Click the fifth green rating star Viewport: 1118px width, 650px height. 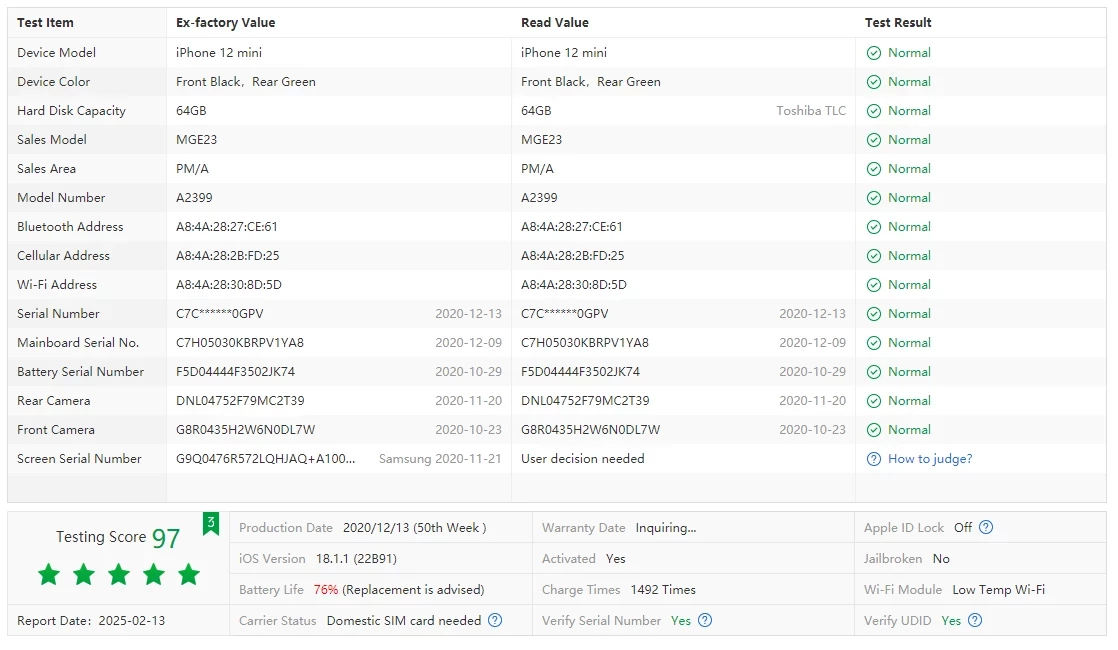[189, 574]
